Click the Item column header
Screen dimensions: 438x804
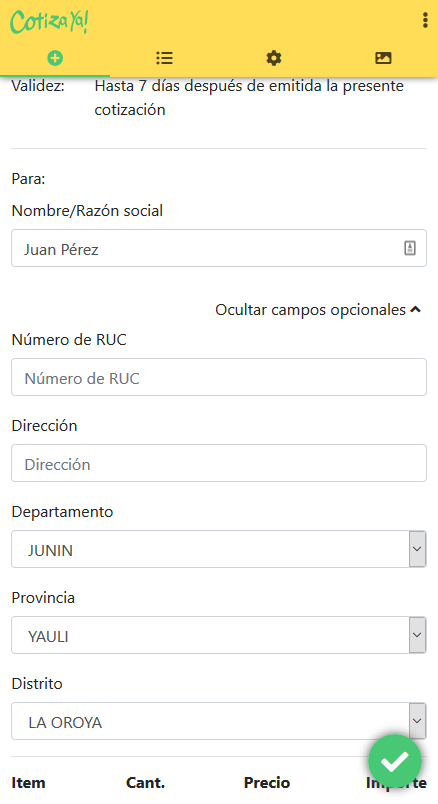28,782
